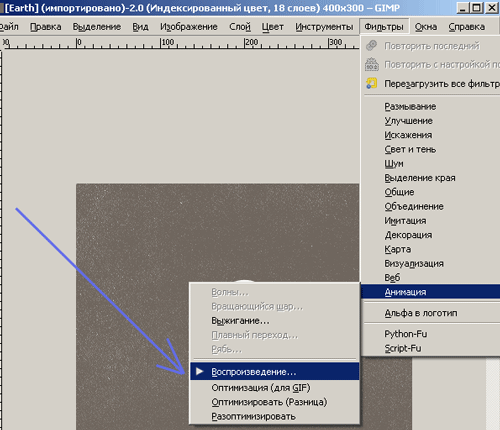Expand the Искажения submenu

pos(431,135)
